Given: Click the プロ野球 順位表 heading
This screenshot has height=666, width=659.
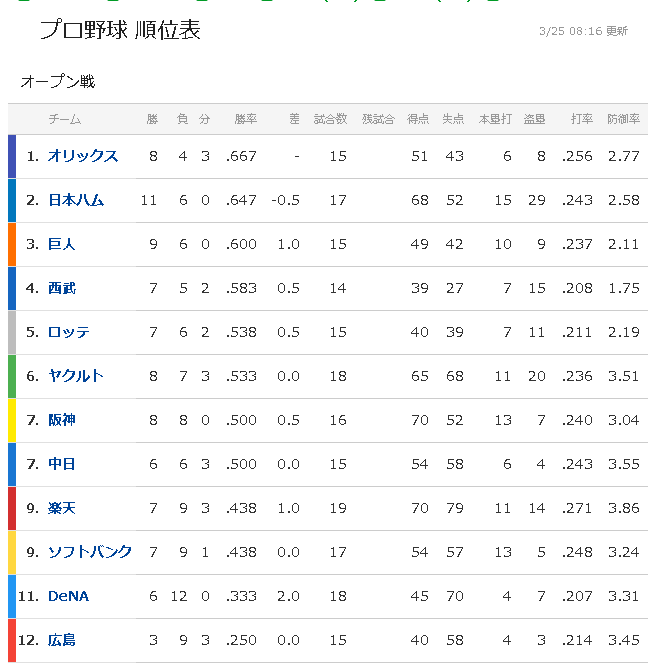Looking at the screenshot, I should (120, 30).
